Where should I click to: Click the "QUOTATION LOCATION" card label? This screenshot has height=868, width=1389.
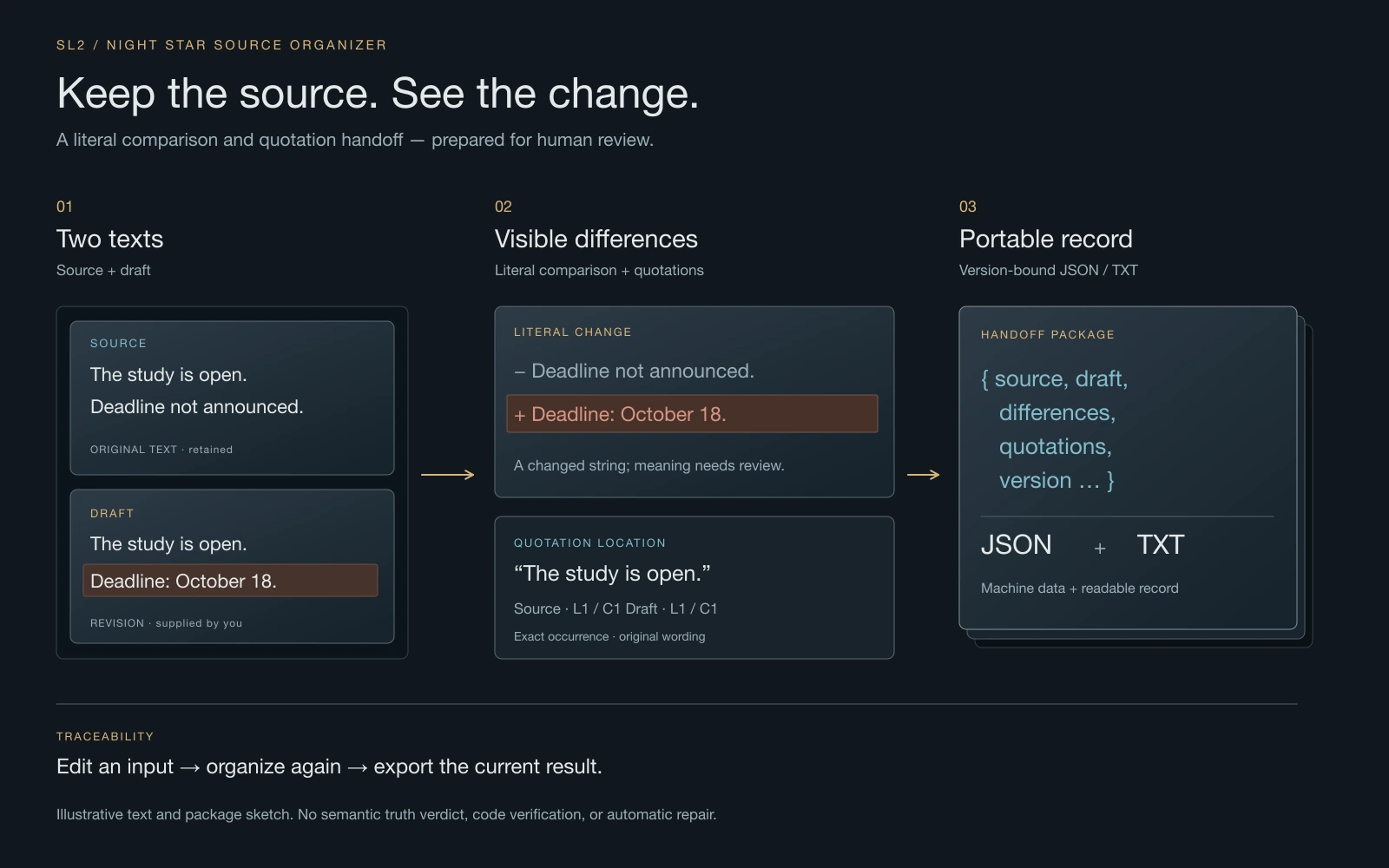pos(589,543)
